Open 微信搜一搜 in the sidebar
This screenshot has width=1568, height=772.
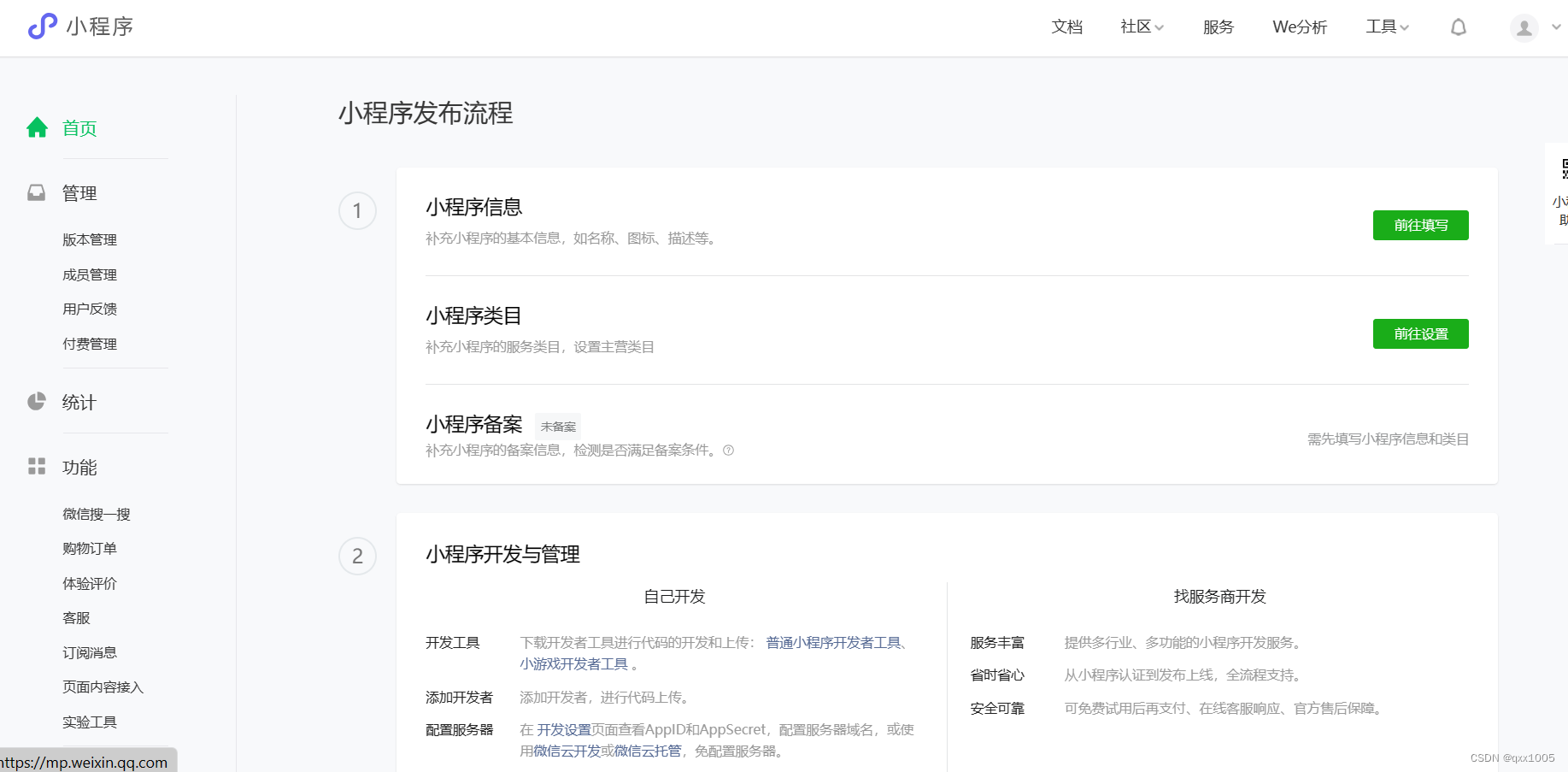coord(97,514)
